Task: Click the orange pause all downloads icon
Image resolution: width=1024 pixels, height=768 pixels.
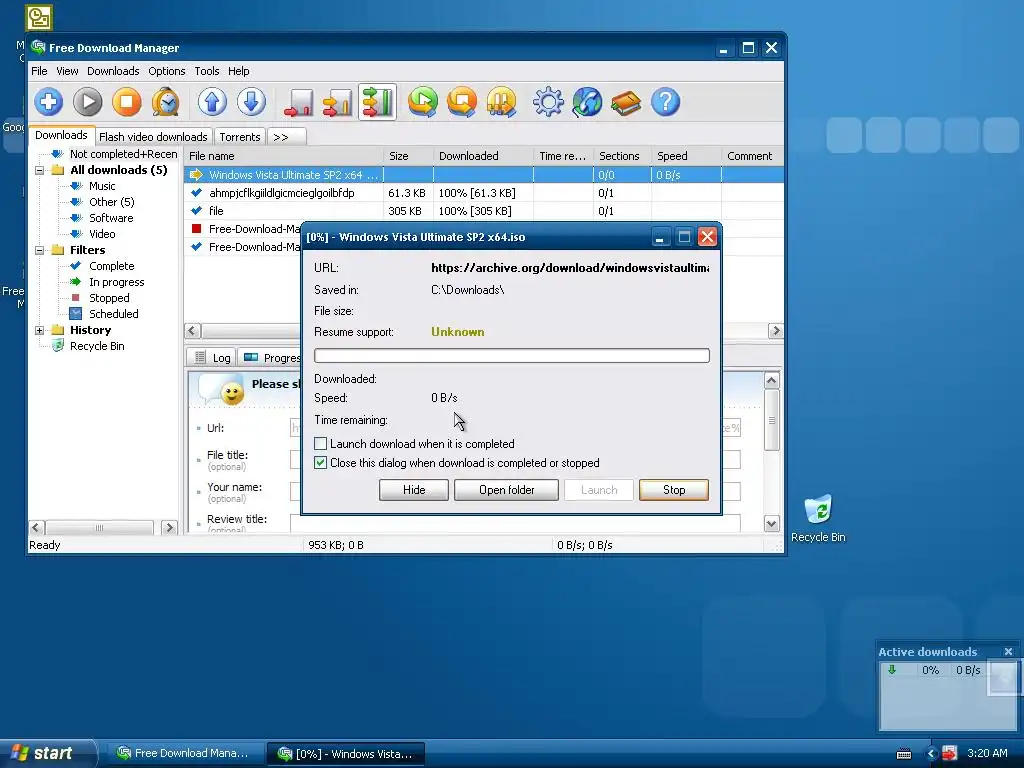Action: point(502,103)
